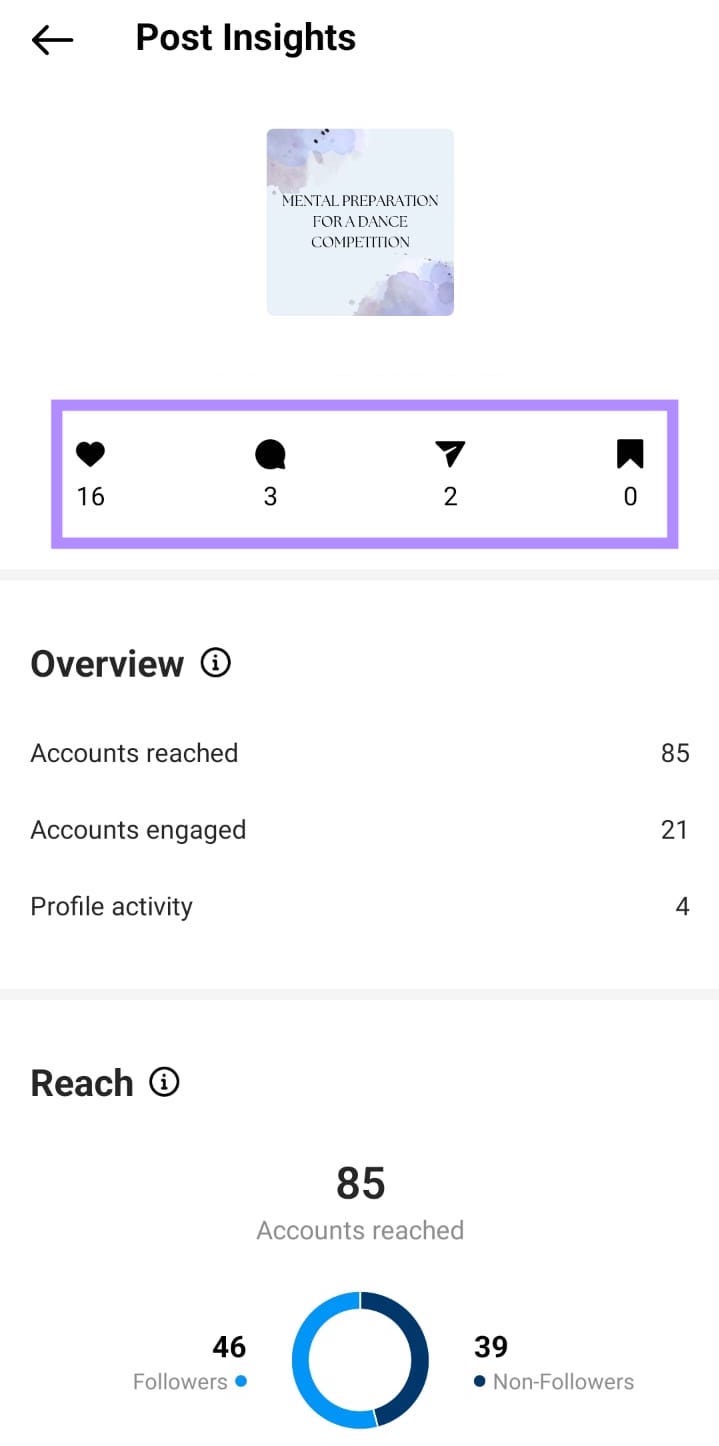Select the comment bubble icon
Image resolution: width=719 pixels, height=1446 pixels.
pyautogui.click(x=270, y=455)
